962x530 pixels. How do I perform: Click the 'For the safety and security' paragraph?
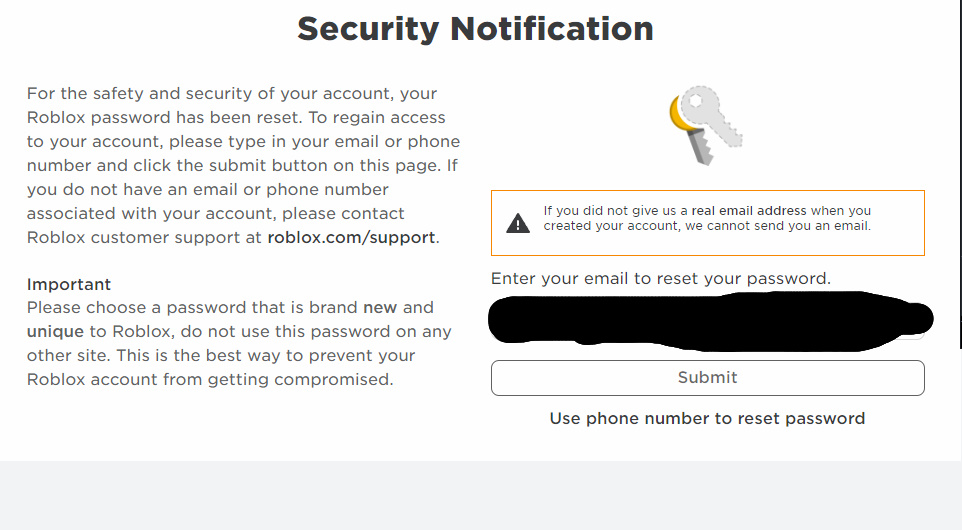tap(243, 165)
